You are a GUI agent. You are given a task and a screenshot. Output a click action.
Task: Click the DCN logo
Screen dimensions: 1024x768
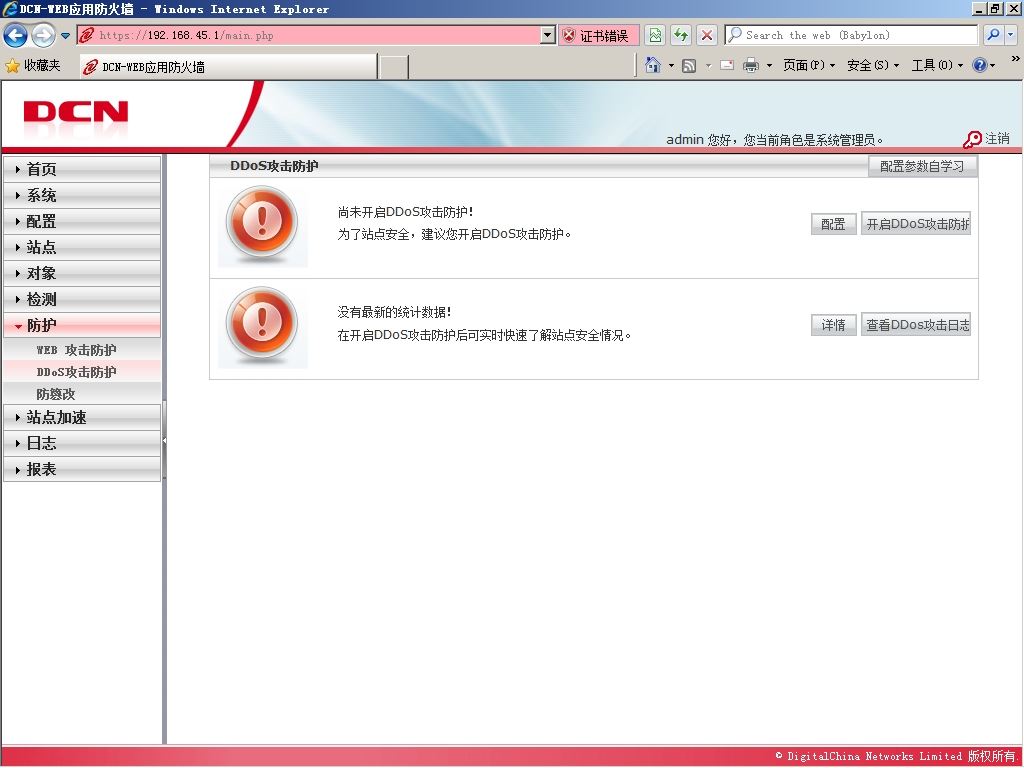76,112
